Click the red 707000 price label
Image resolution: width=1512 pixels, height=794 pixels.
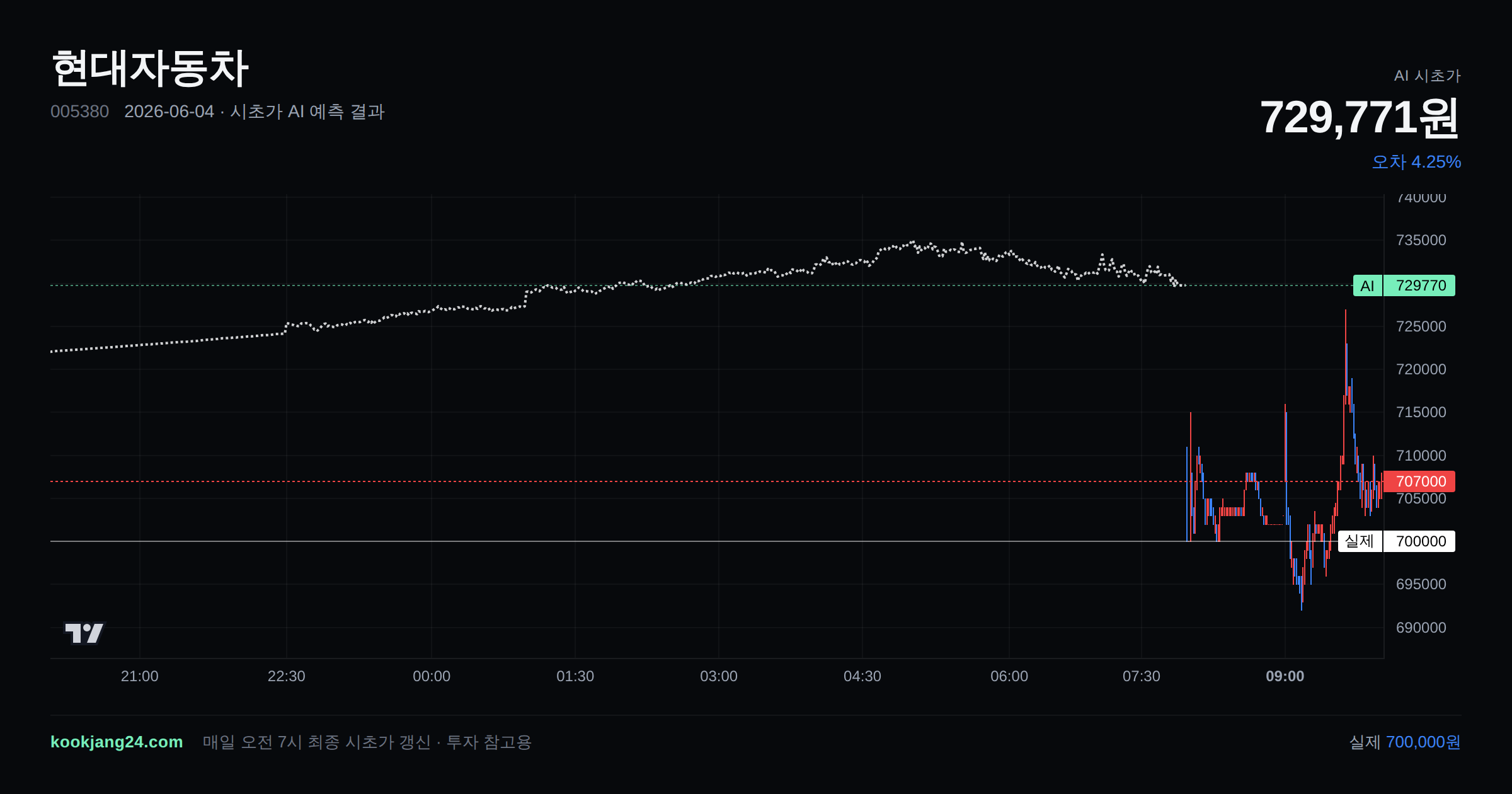pos(1420,481)
